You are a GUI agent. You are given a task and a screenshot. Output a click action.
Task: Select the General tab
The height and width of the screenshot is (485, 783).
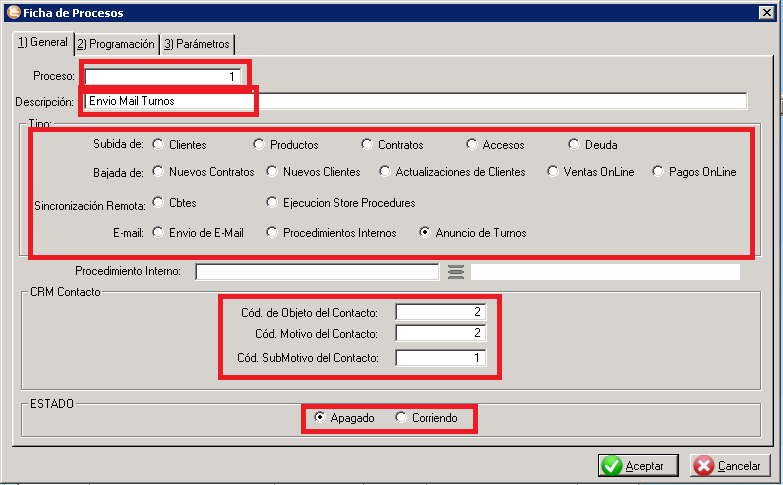tap(42, 43)
